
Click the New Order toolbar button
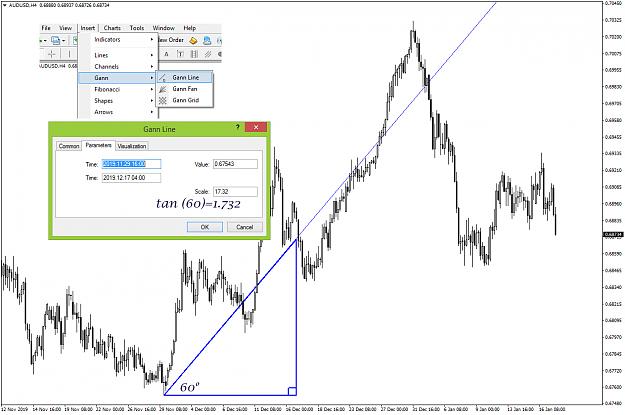tap(171, 40)
